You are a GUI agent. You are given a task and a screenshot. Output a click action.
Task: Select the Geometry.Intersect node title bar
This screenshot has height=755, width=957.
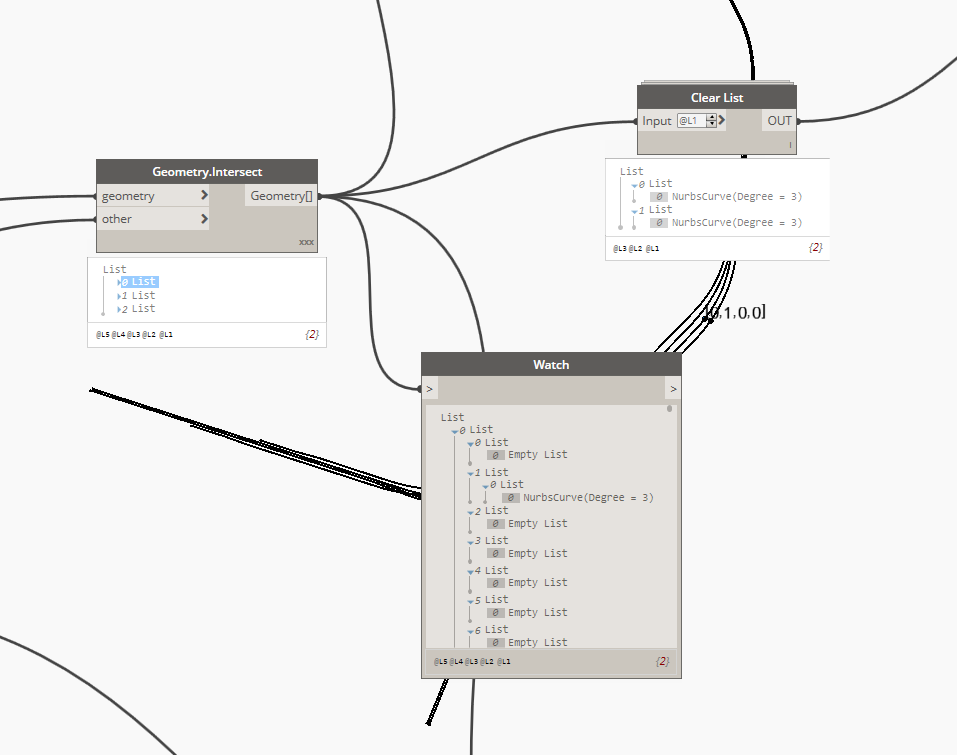[x=207, y=172]
